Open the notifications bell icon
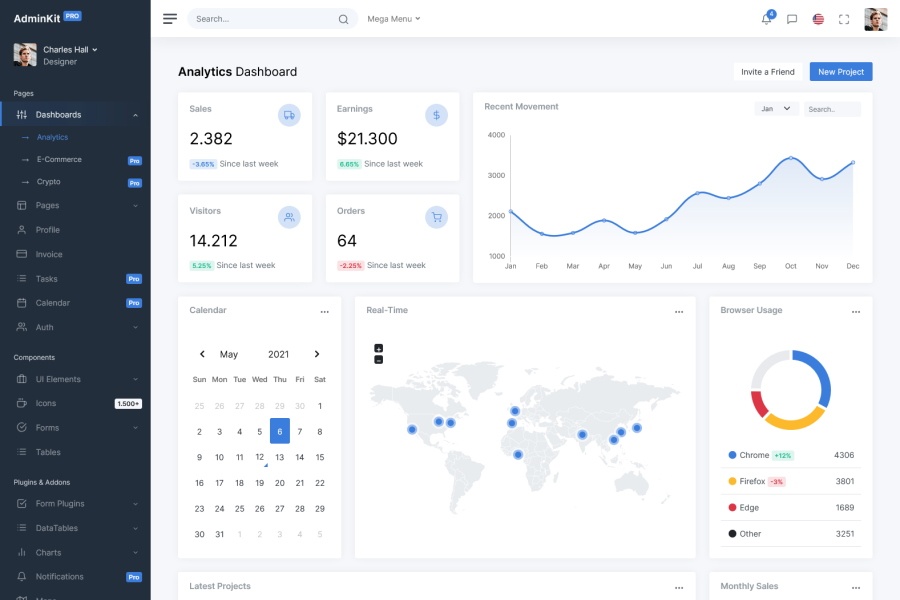The image size is (900, 600). point(766,19)
